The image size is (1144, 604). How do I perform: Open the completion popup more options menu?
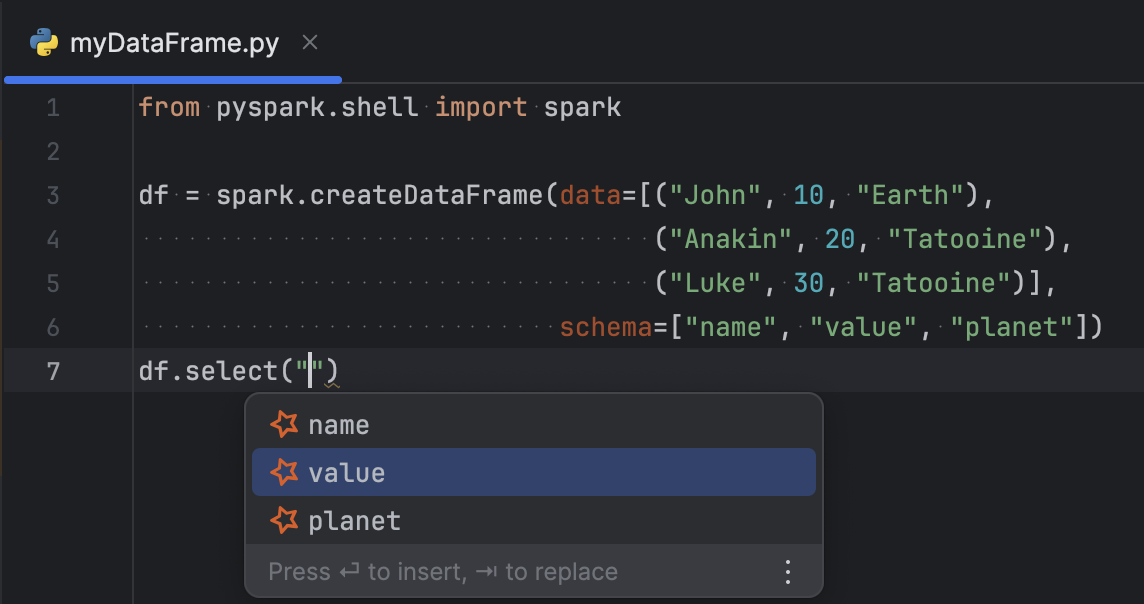tap(788, 572)
